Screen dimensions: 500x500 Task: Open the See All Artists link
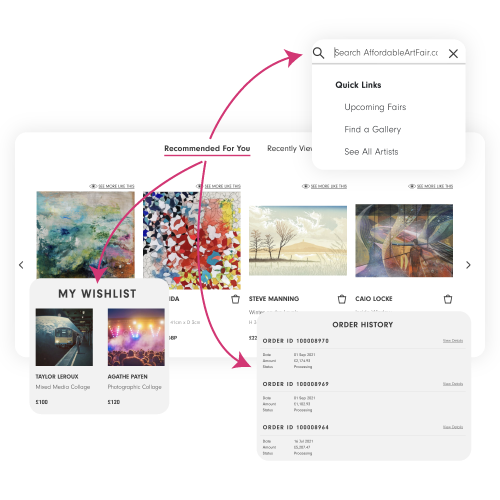[x=371, y=152]
